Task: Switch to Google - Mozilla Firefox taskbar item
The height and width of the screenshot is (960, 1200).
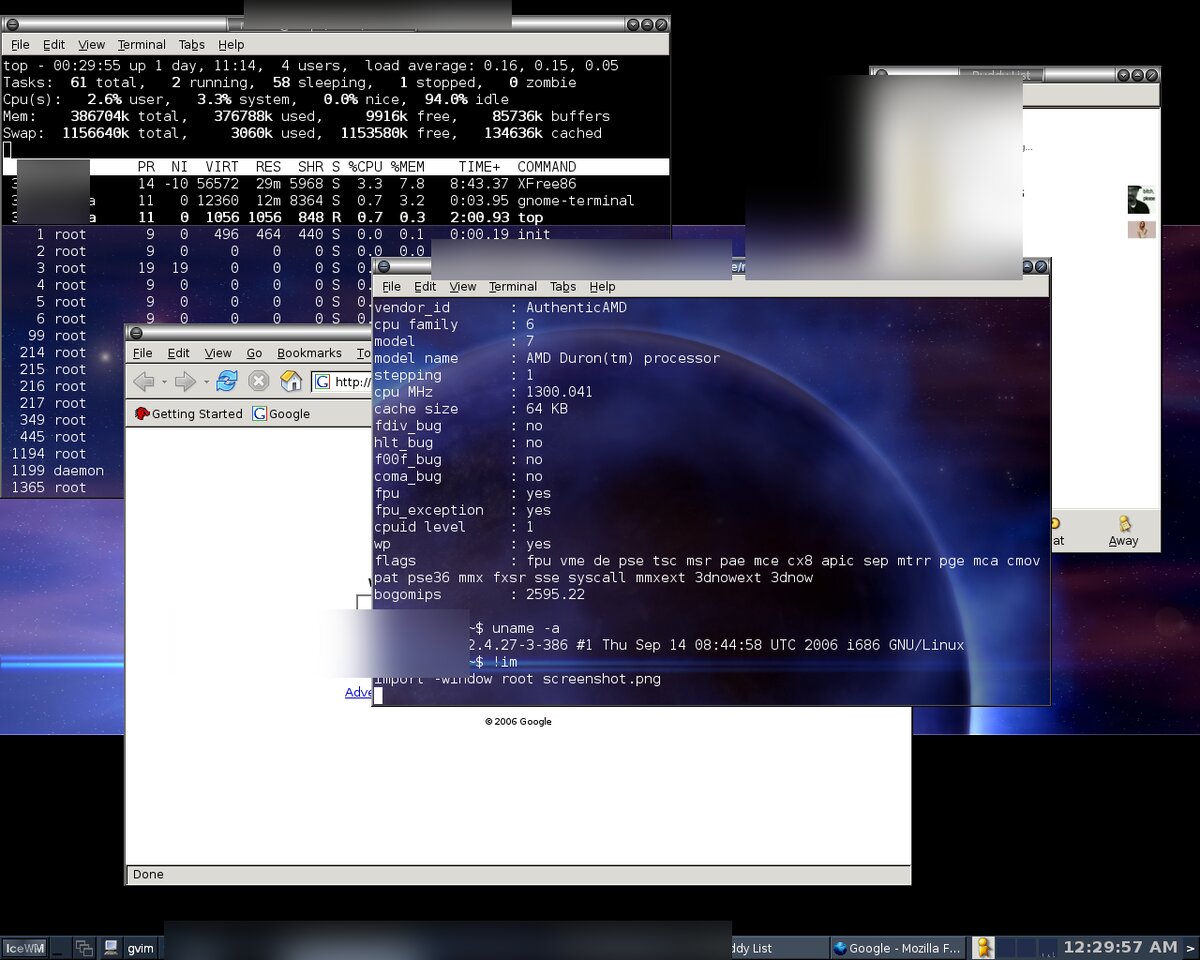Action: (x=896, y=948)
